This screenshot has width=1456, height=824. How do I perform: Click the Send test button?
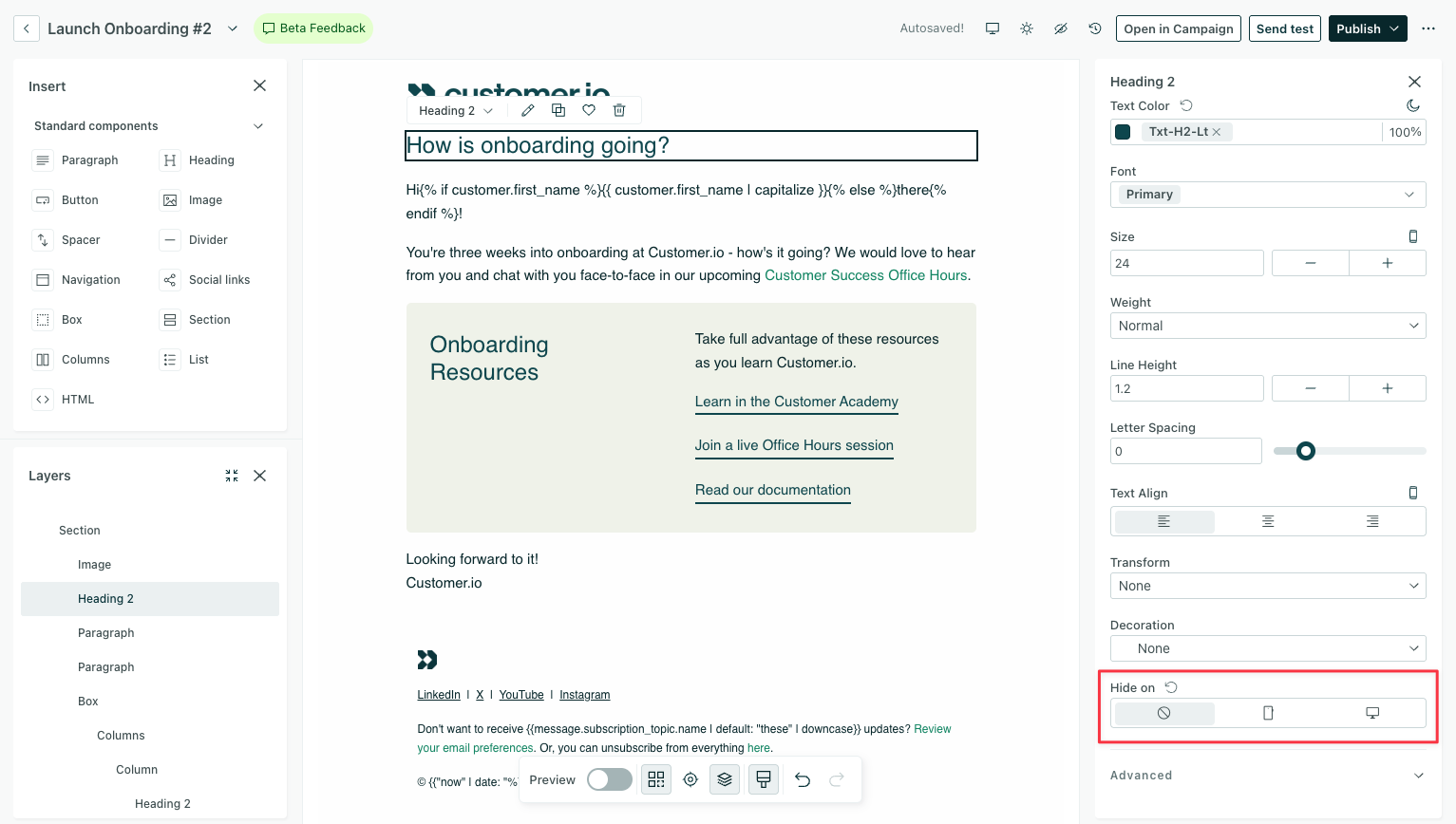[1284, 28]
